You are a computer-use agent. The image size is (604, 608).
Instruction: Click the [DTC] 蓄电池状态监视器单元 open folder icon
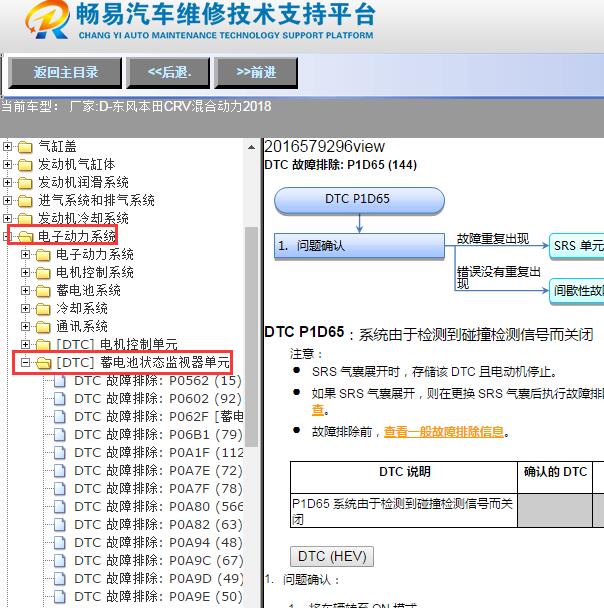pos(43,363)
